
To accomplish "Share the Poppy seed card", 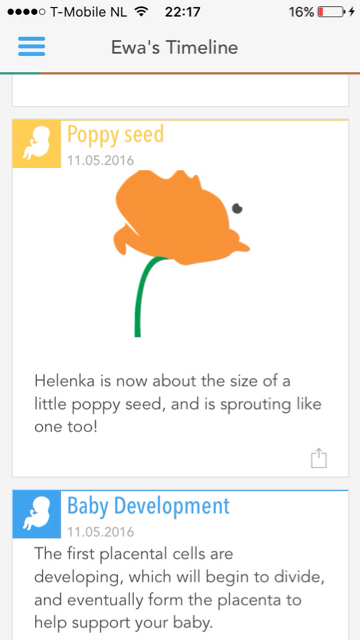I will [319, 458].
